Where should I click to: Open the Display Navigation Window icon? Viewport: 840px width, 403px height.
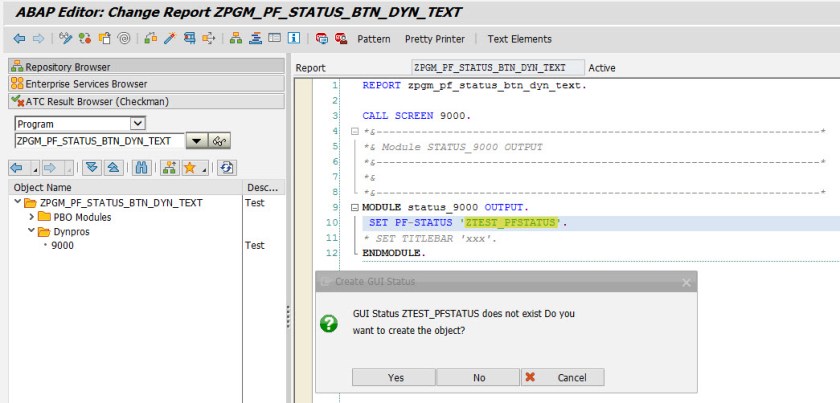pos(256,39)
